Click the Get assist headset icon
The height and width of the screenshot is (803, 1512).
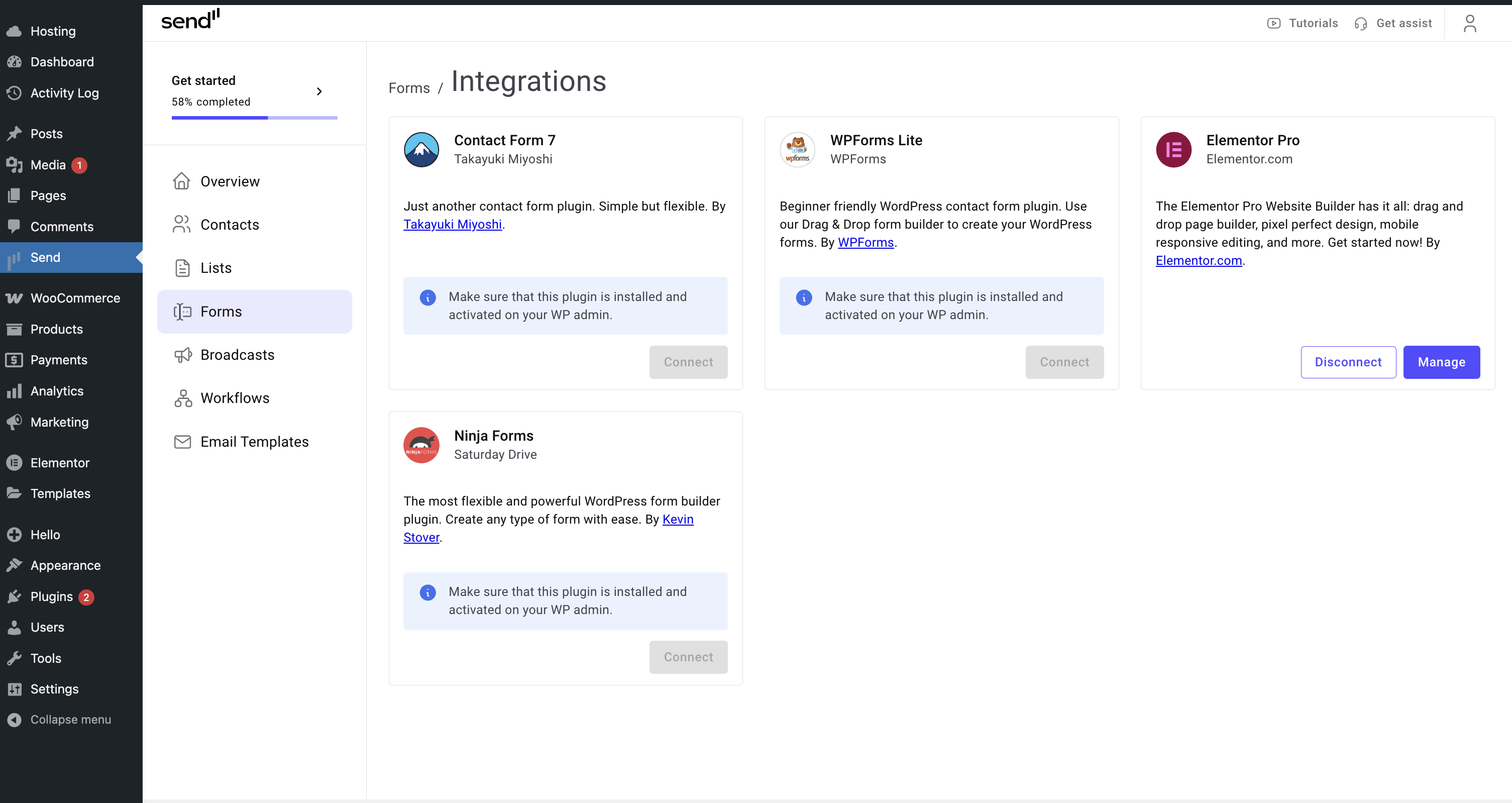pyautogui.click(x=1361, y=24)
